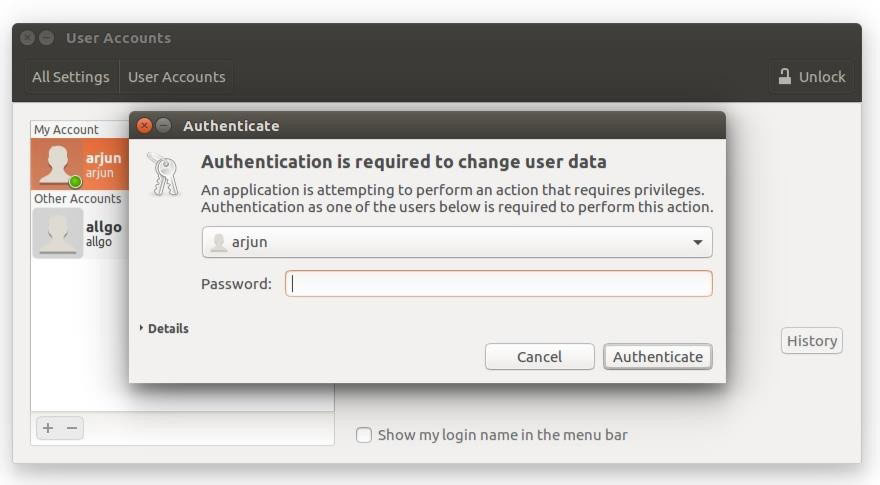Click the allgo account avatar

pyautogui.click(x=57, y=234)
